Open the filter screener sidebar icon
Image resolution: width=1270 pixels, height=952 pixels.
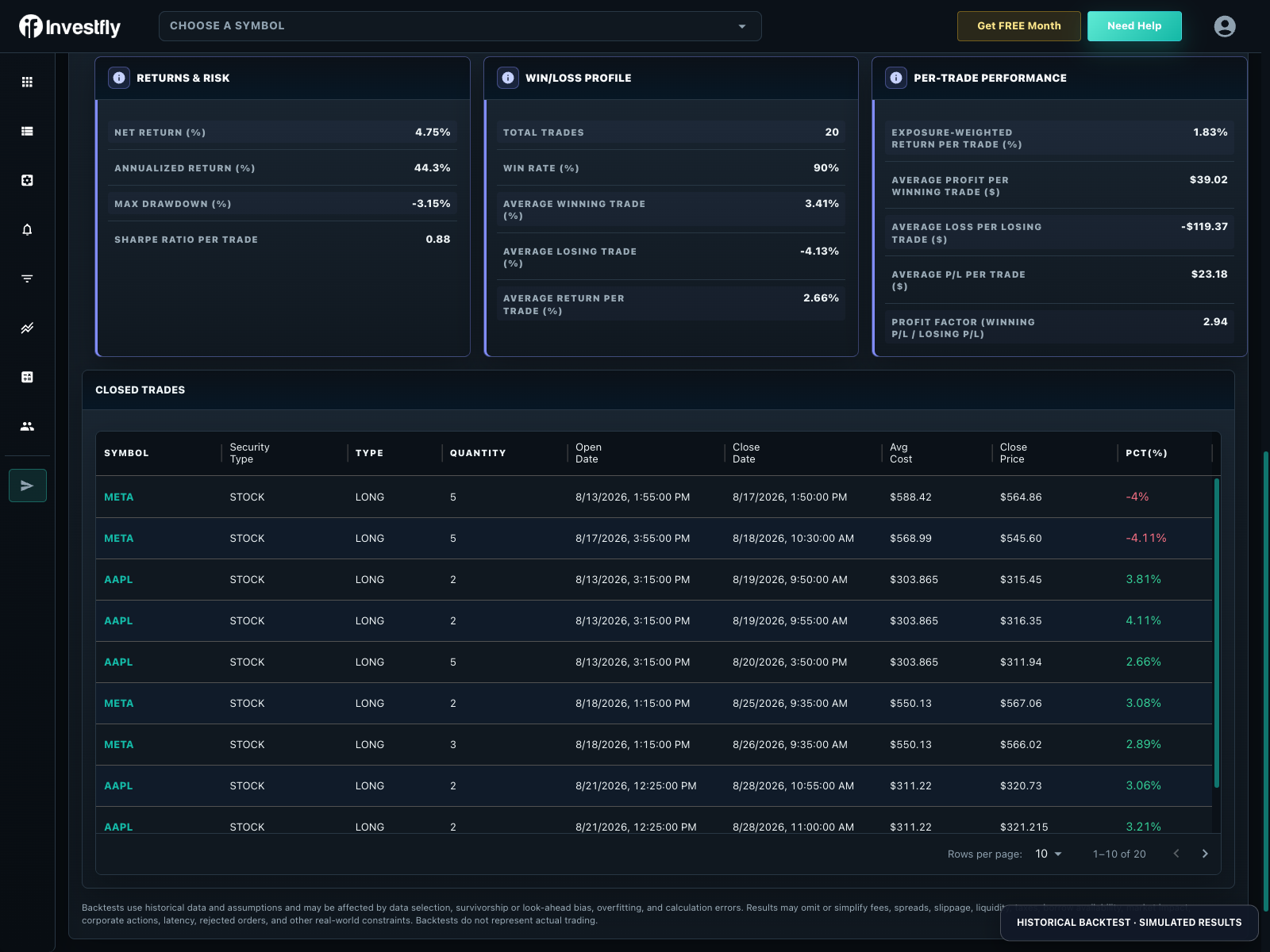coord(27,278)
